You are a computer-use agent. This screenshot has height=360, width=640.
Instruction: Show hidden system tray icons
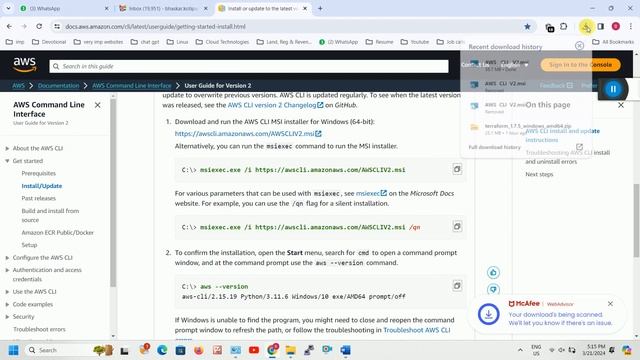520,350
